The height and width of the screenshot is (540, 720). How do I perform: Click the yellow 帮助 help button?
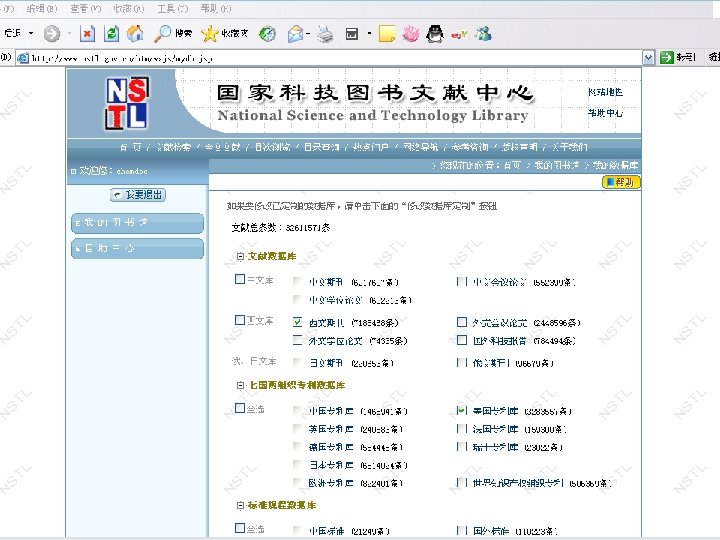coord(621,182)
